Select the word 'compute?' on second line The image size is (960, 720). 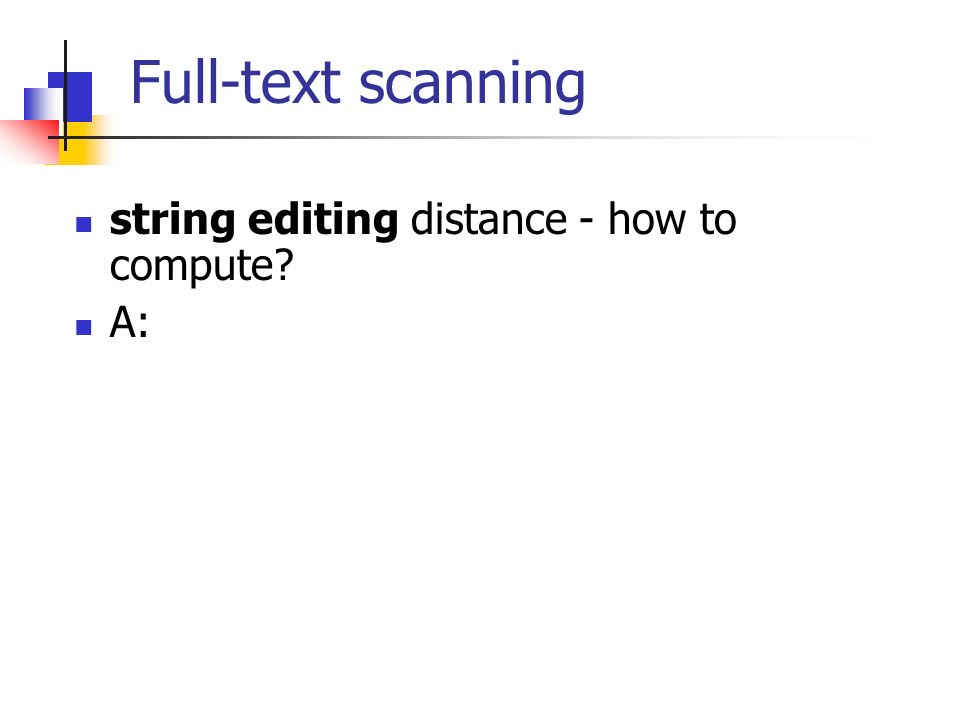click(x=202, y=267)
